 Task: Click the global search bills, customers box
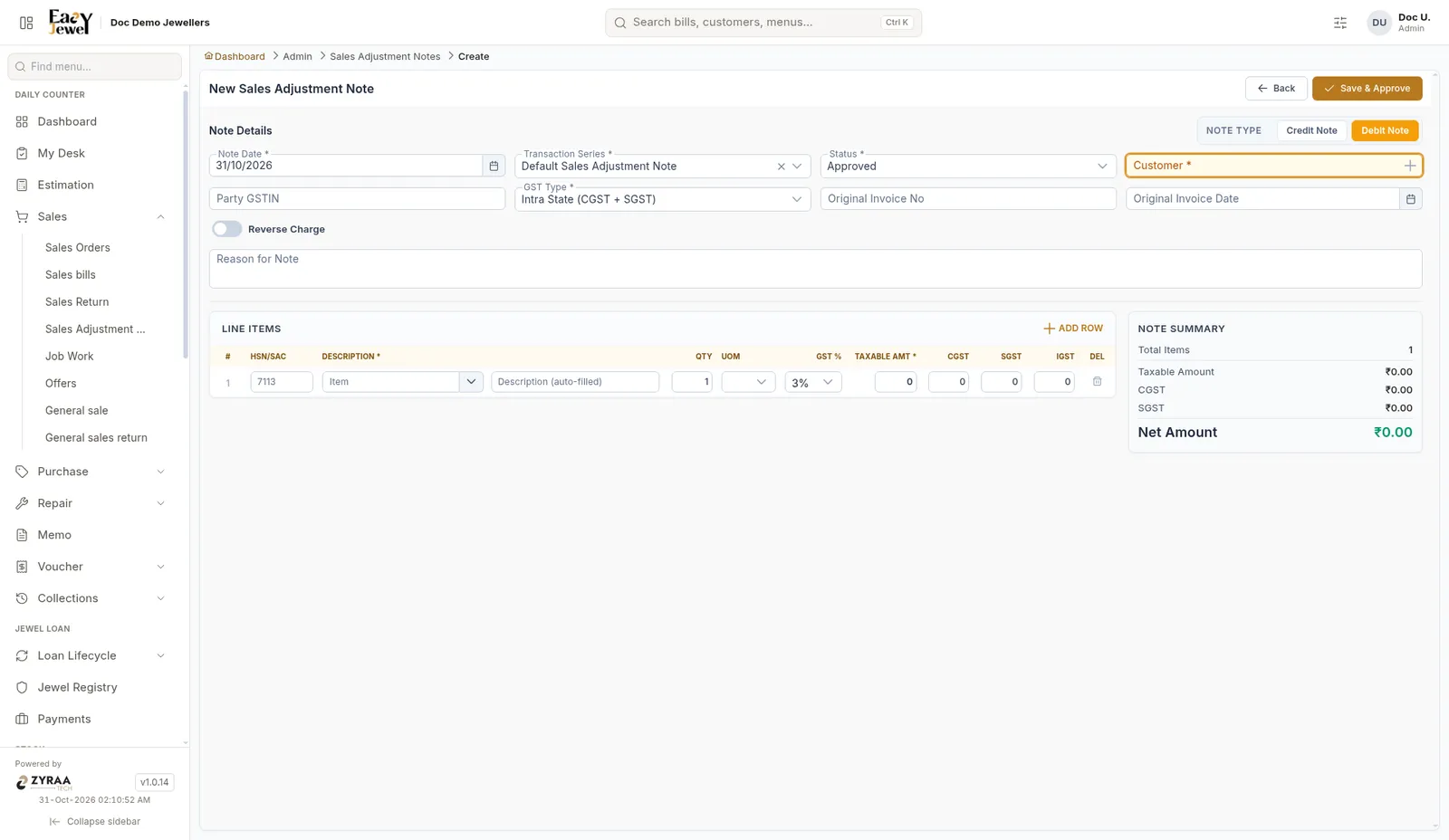pyautogui.click(x=763, y=23)
